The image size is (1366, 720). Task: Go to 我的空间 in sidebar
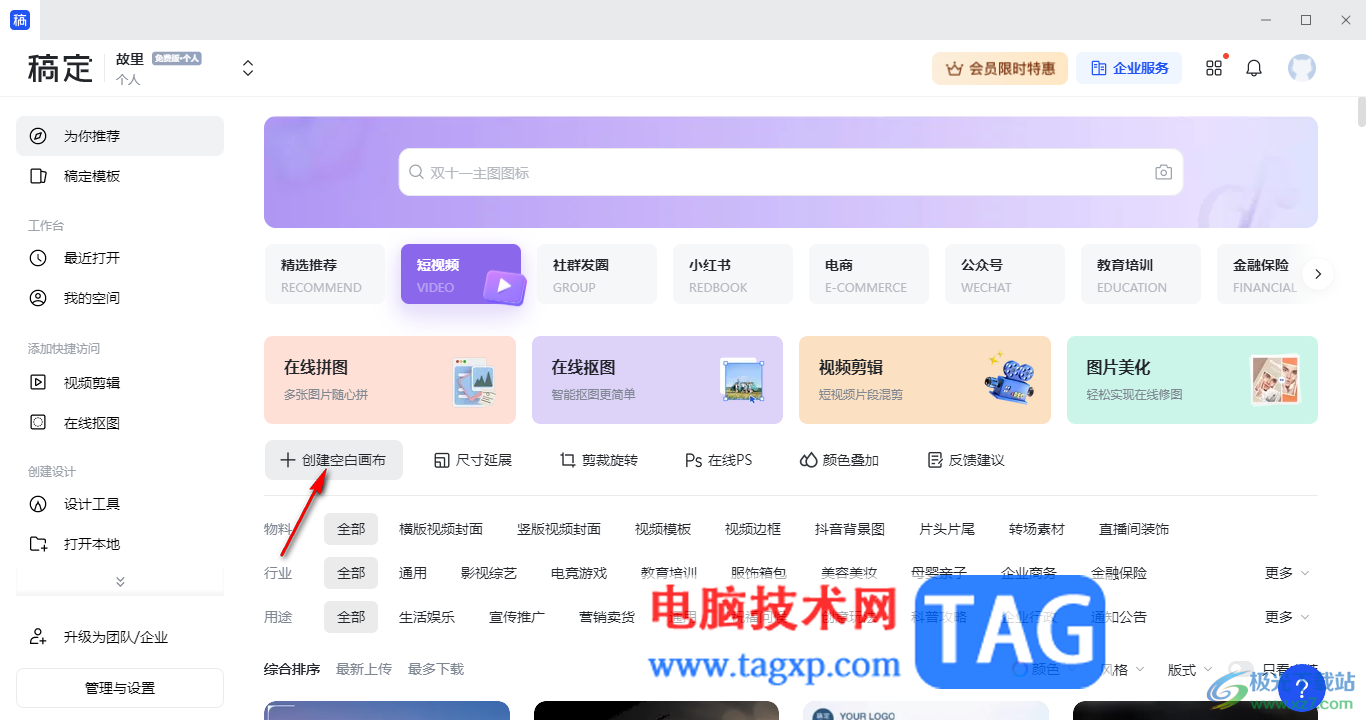click(120, 298)
